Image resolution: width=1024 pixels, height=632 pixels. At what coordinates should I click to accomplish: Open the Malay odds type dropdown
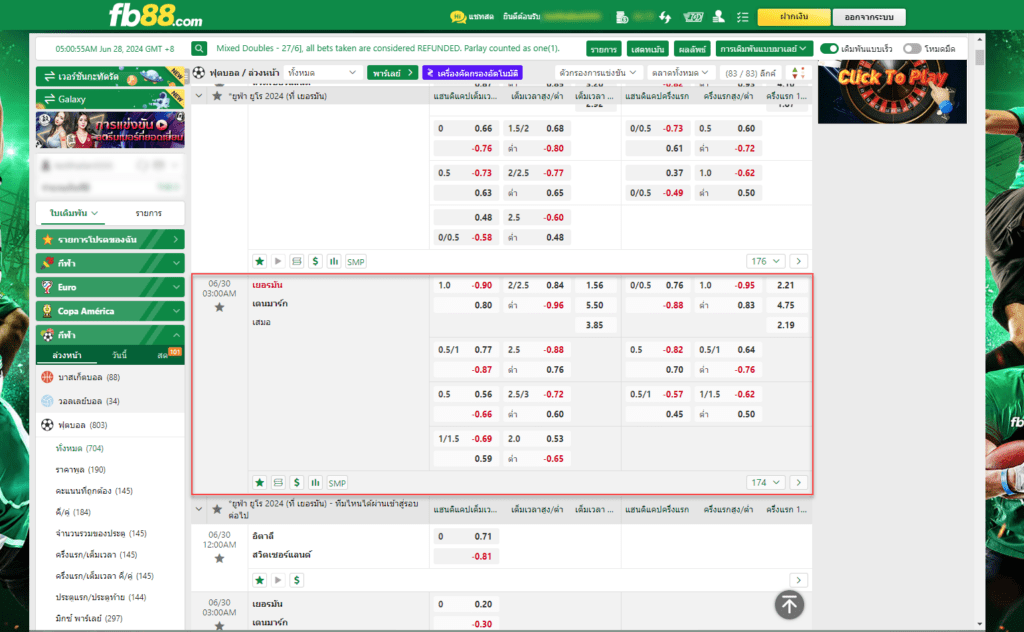(x=763, y=48)
